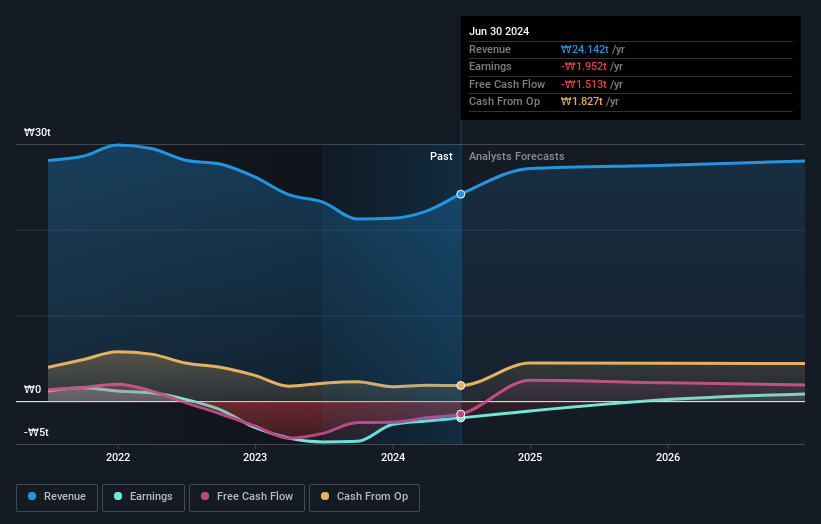Click the 'Analysts Forecasts' label

pyautogui.click(x=516, y=156)
